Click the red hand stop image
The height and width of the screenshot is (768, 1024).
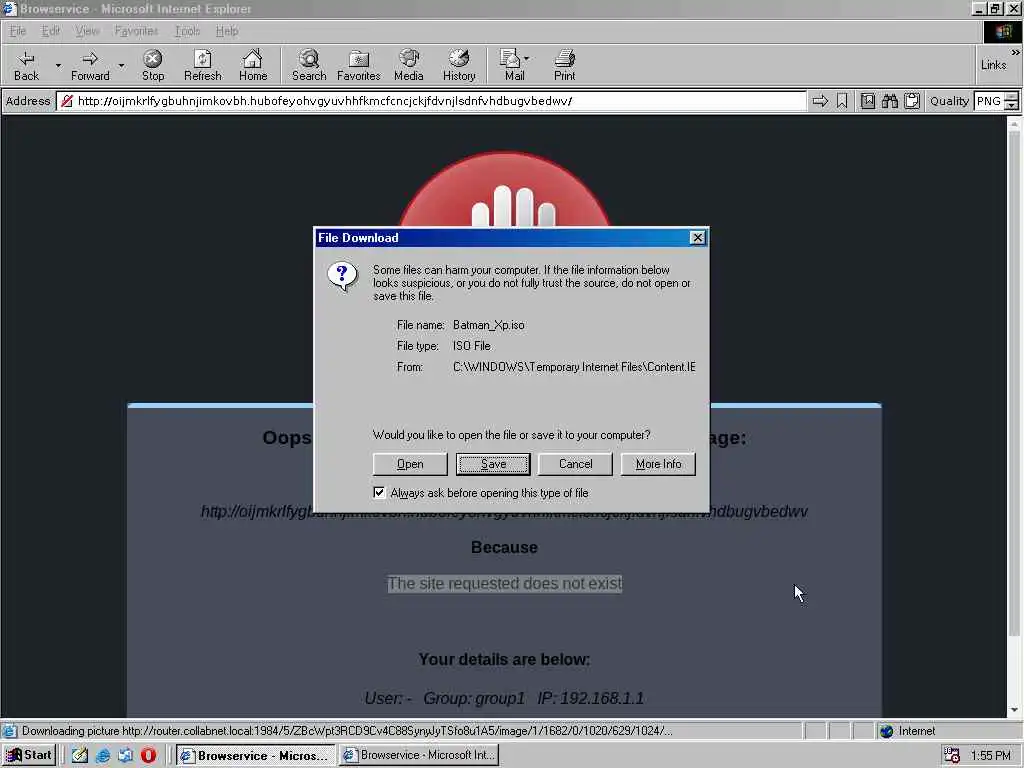point(505,191)
